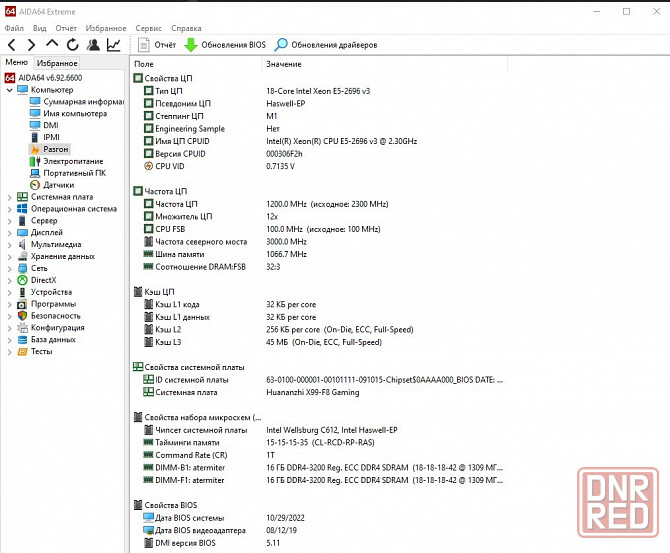
Task: Select the IPMI tree item
Action: click(45, 137)
